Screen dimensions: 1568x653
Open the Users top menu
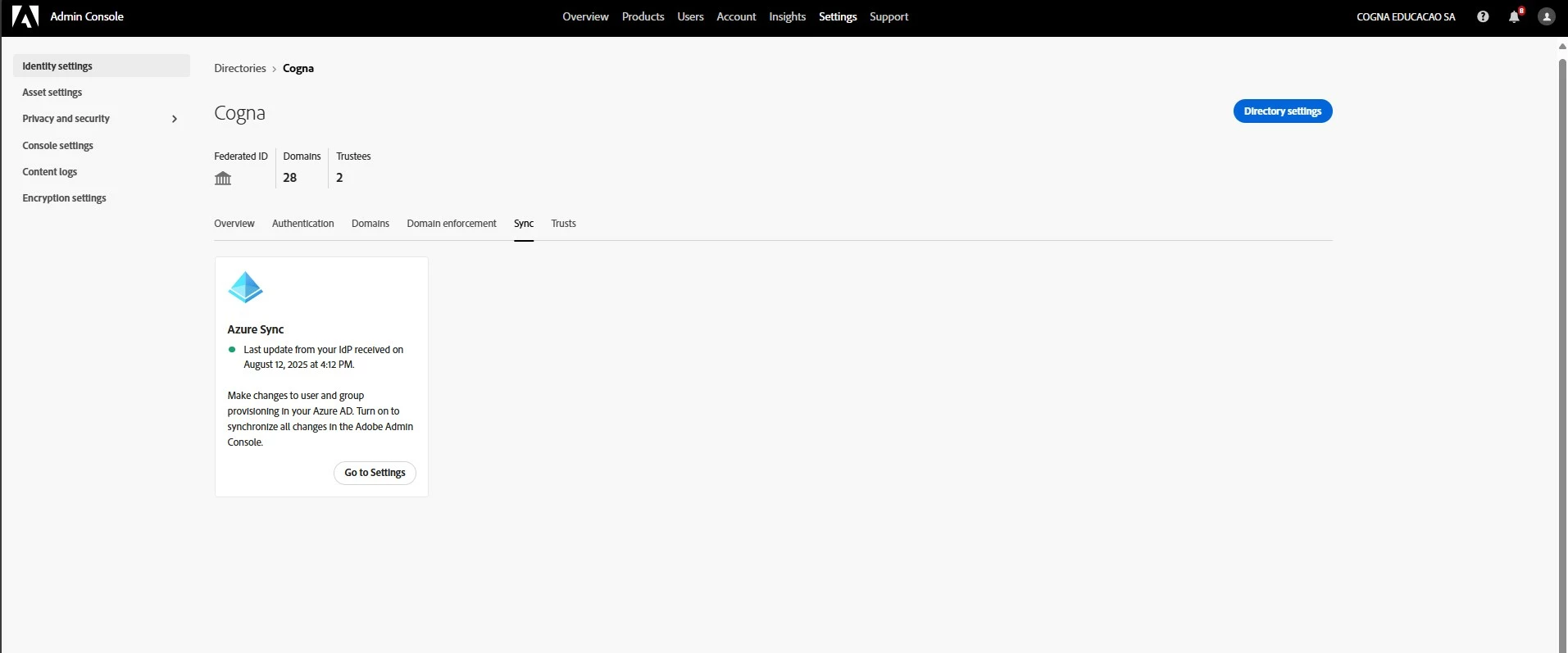tap(690, 16)
